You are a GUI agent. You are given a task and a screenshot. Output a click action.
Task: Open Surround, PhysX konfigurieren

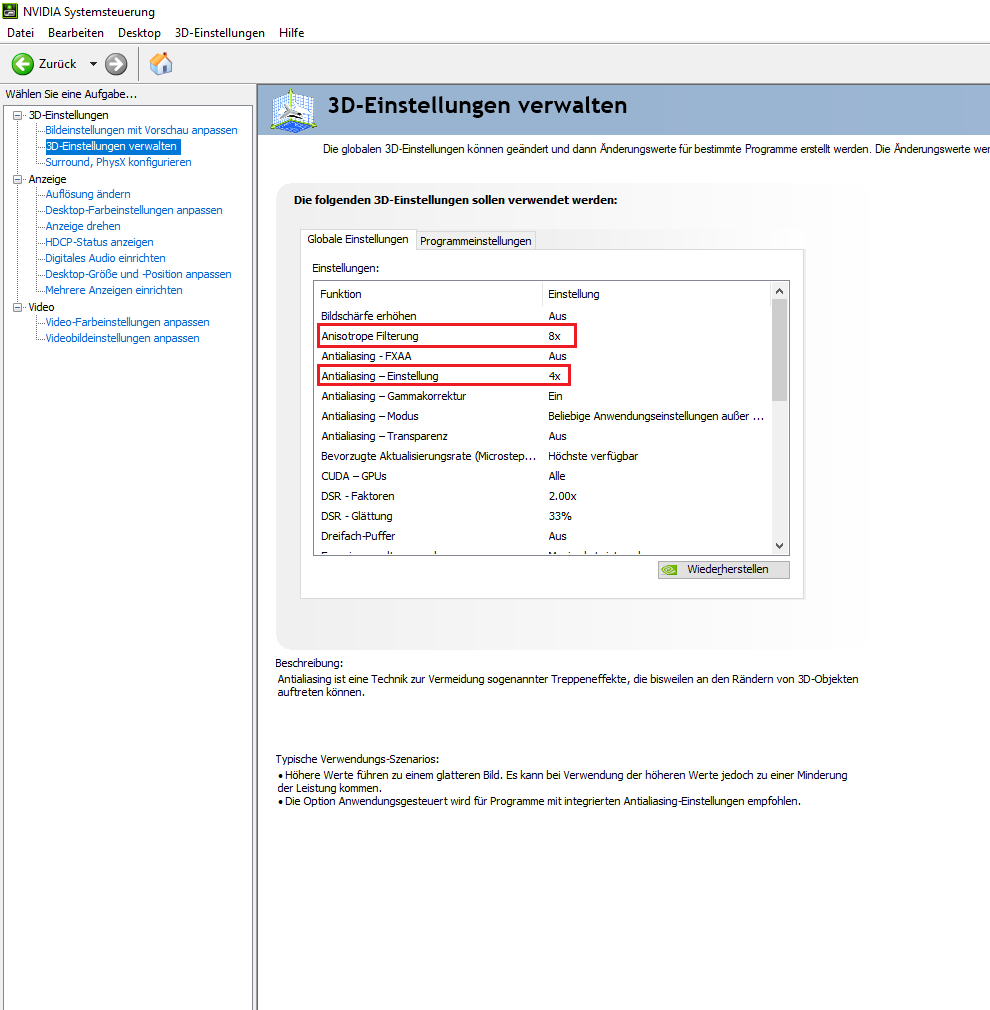[119, 162]
